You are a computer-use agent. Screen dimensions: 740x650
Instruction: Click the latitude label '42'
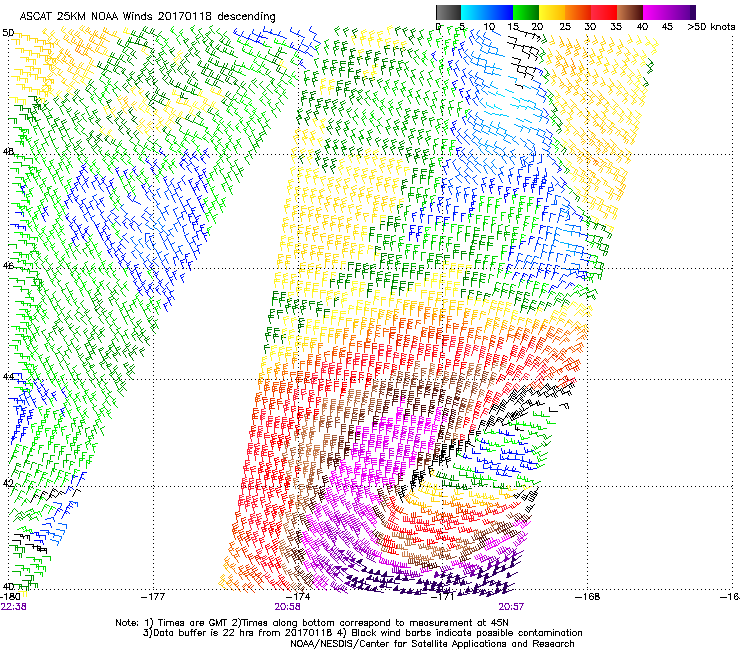[x=8, y=483]
